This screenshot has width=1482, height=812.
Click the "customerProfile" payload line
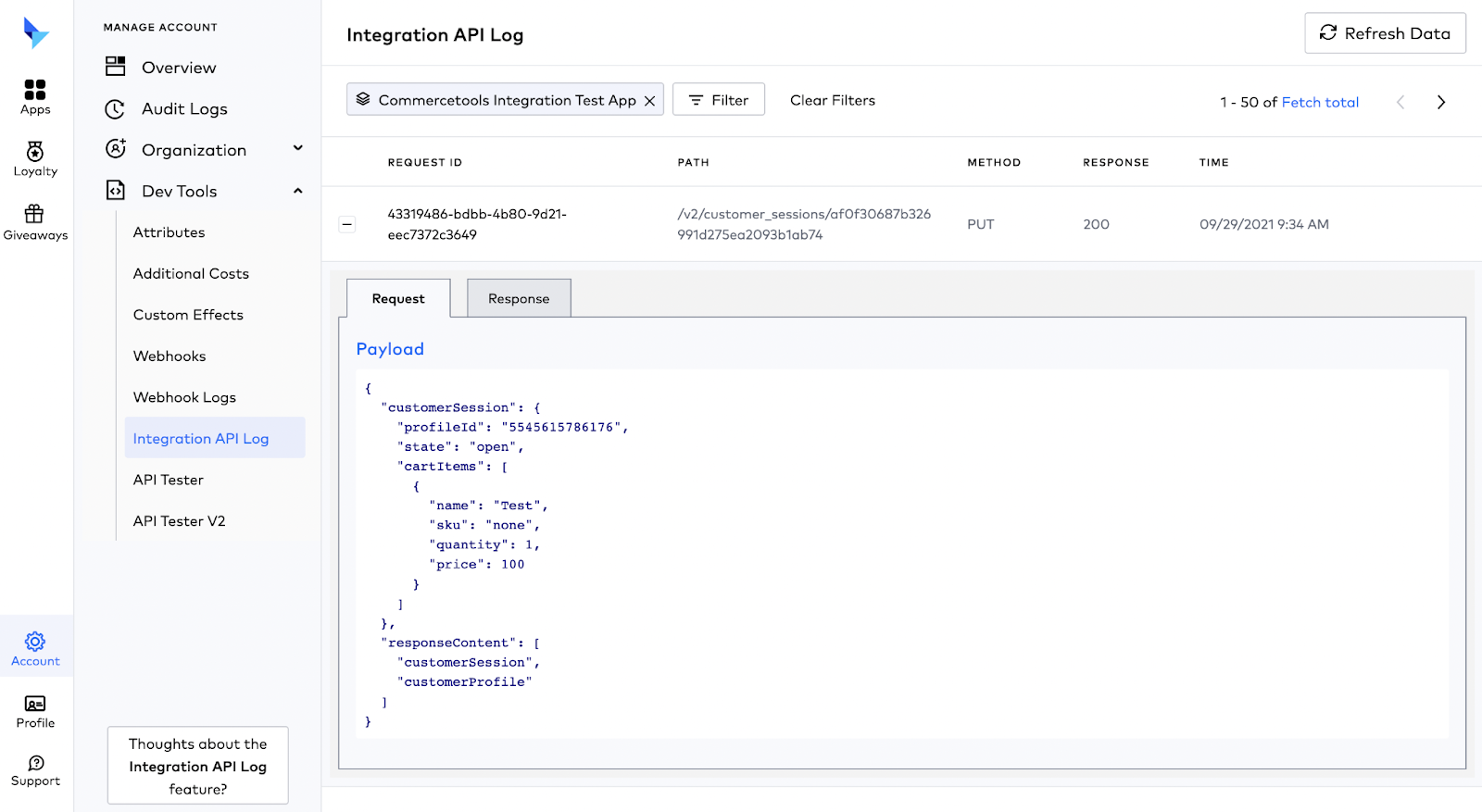[465, 681]
